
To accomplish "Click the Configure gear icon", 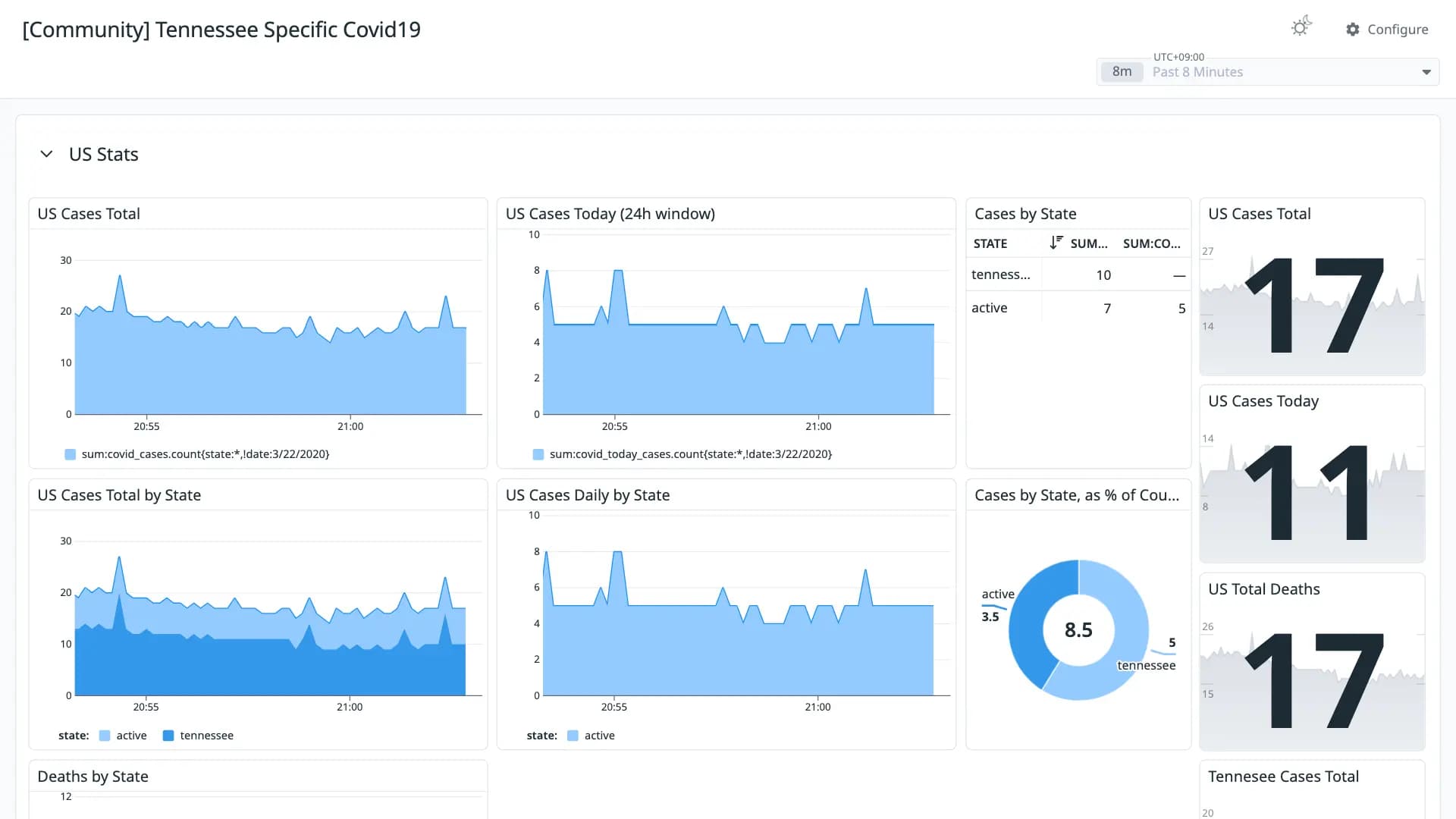I will tap(1353, 29).
